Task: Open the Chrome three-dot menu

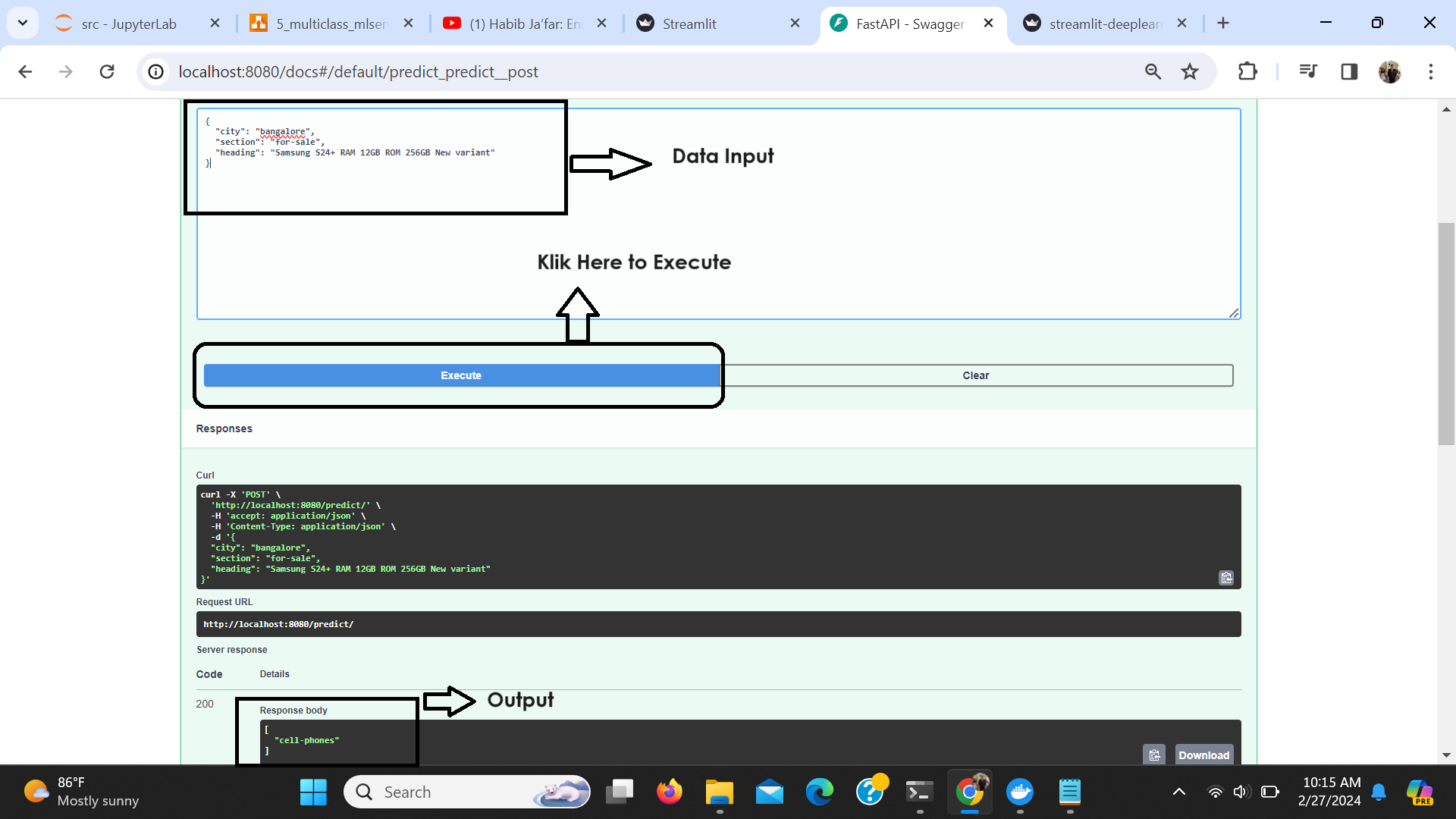Action: 1430,71
